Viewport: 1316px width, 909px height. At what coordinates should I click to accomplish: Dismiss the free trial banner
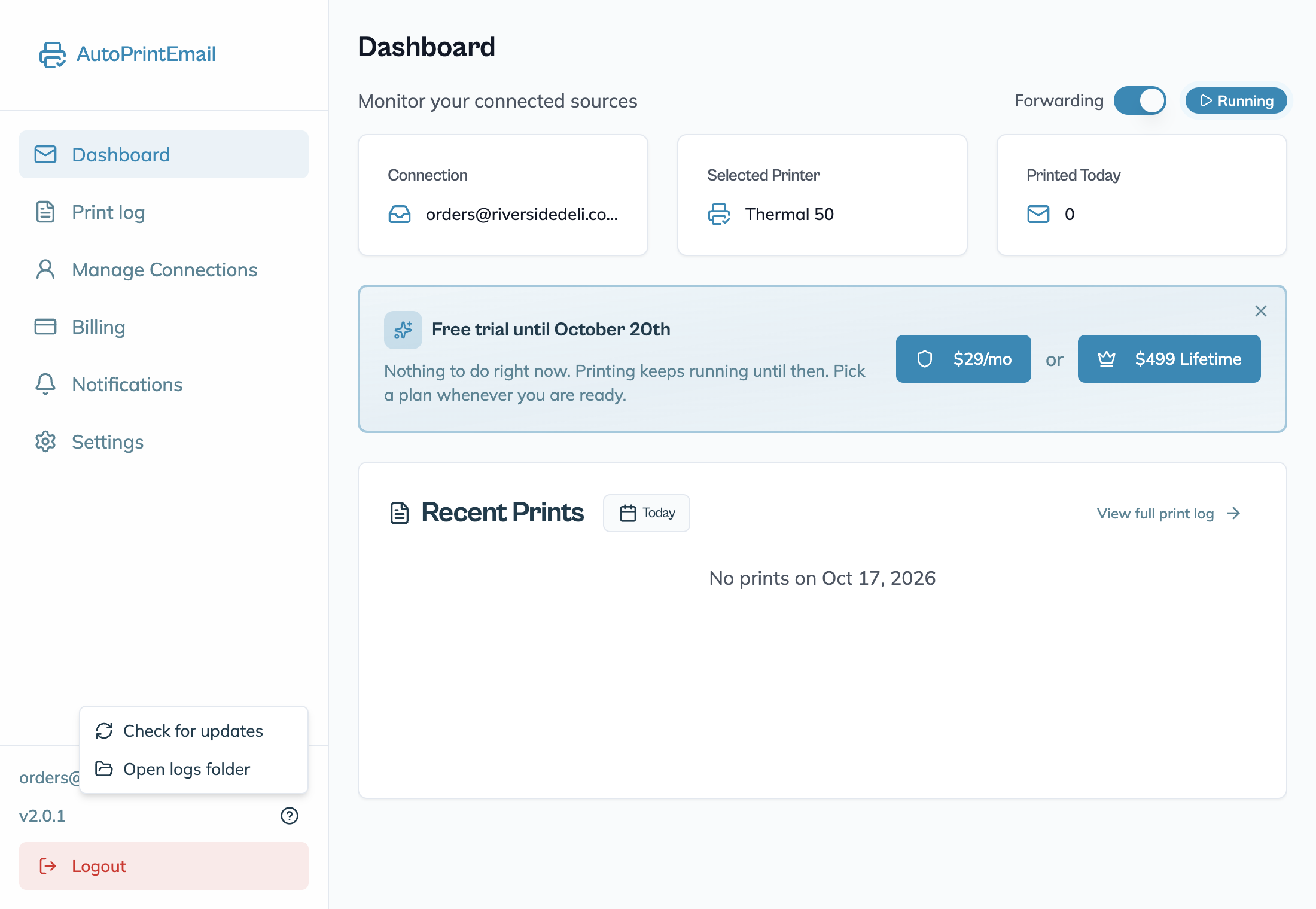[1261, 311]
